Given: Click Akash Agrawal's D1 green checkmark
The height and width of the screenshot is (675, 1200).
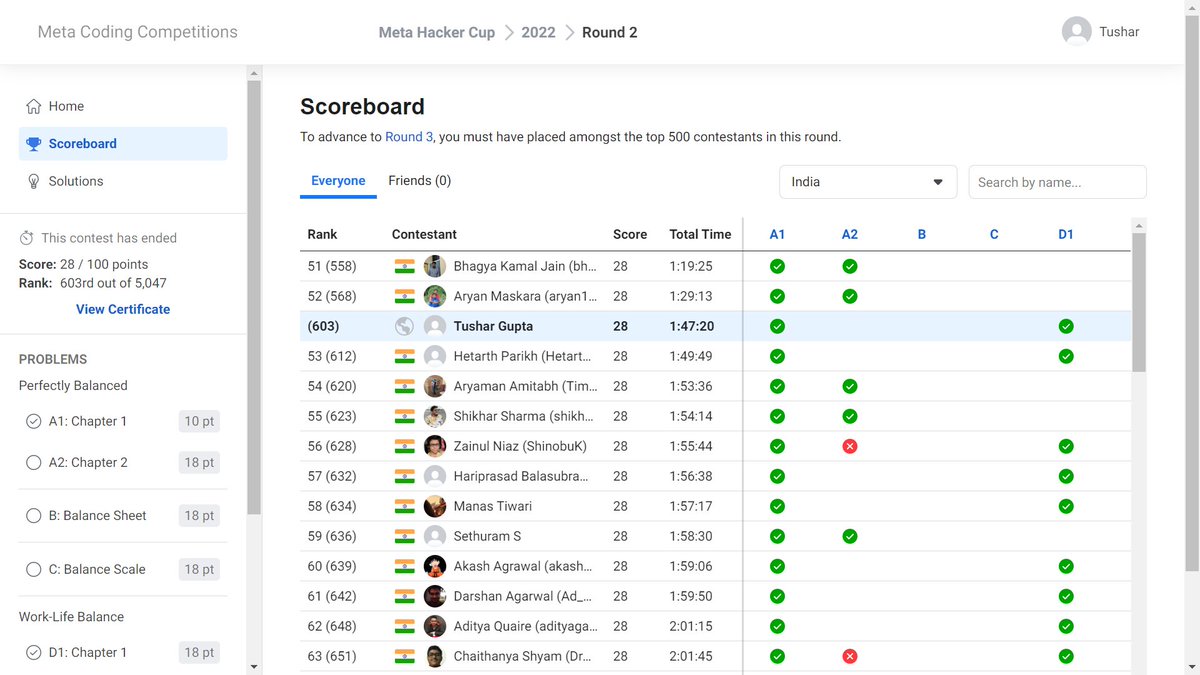Looking at the screenshot, I should [x=1066, y=566].
